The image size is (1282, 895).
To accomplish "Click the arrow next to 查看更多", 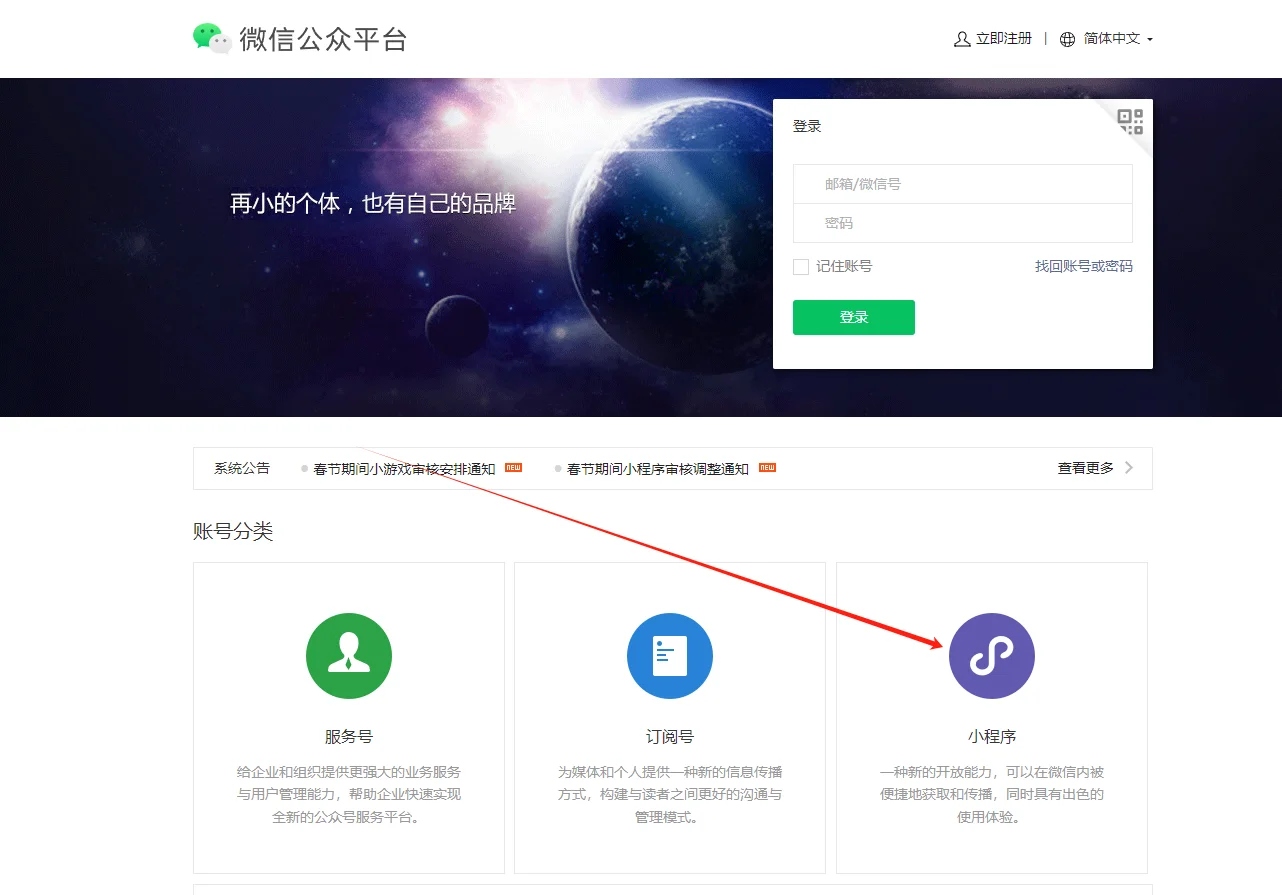I will pyautogui.click(x=1129, y=468).
